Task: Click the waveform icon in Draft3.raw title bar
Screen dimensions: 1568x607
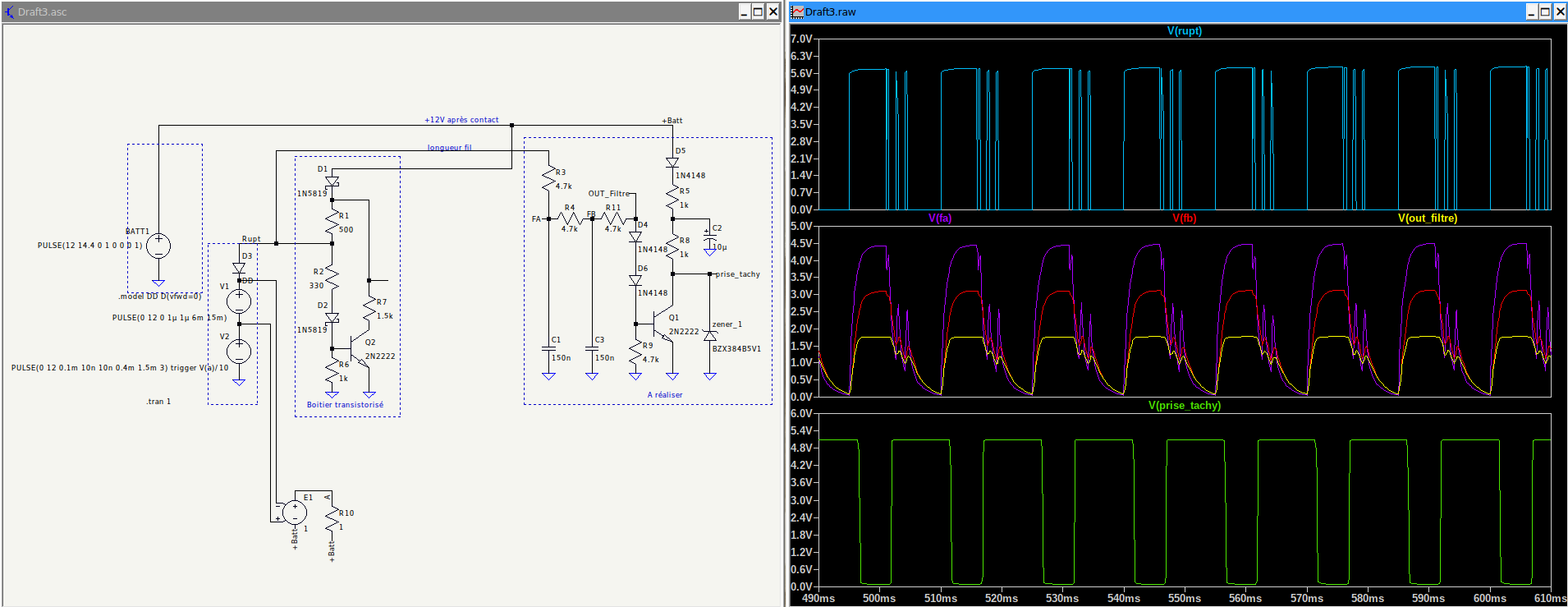Action: click(797, 12)
